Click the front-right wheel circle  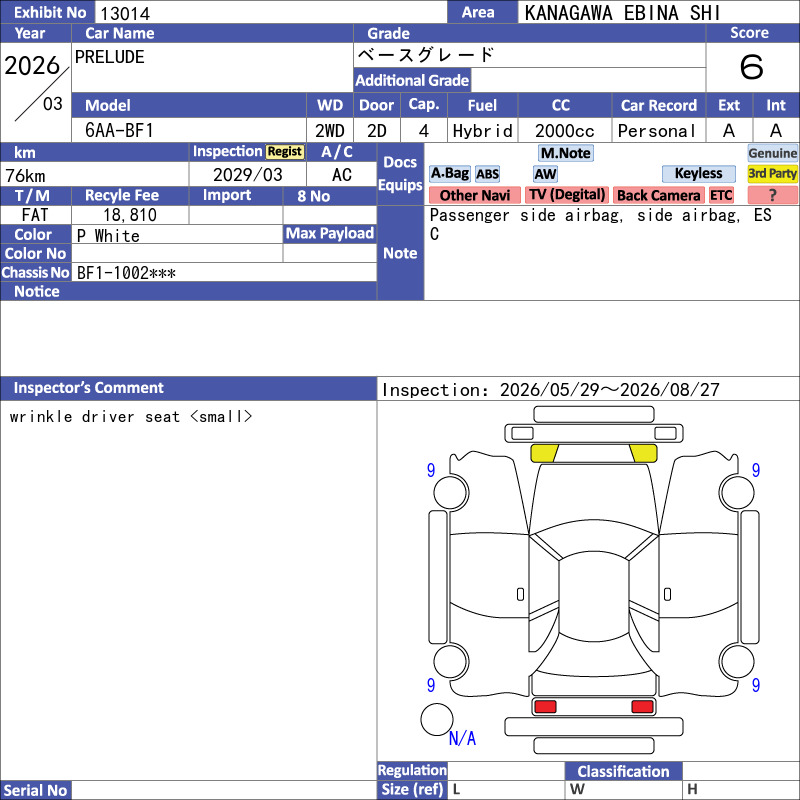[x=737, y=492]
